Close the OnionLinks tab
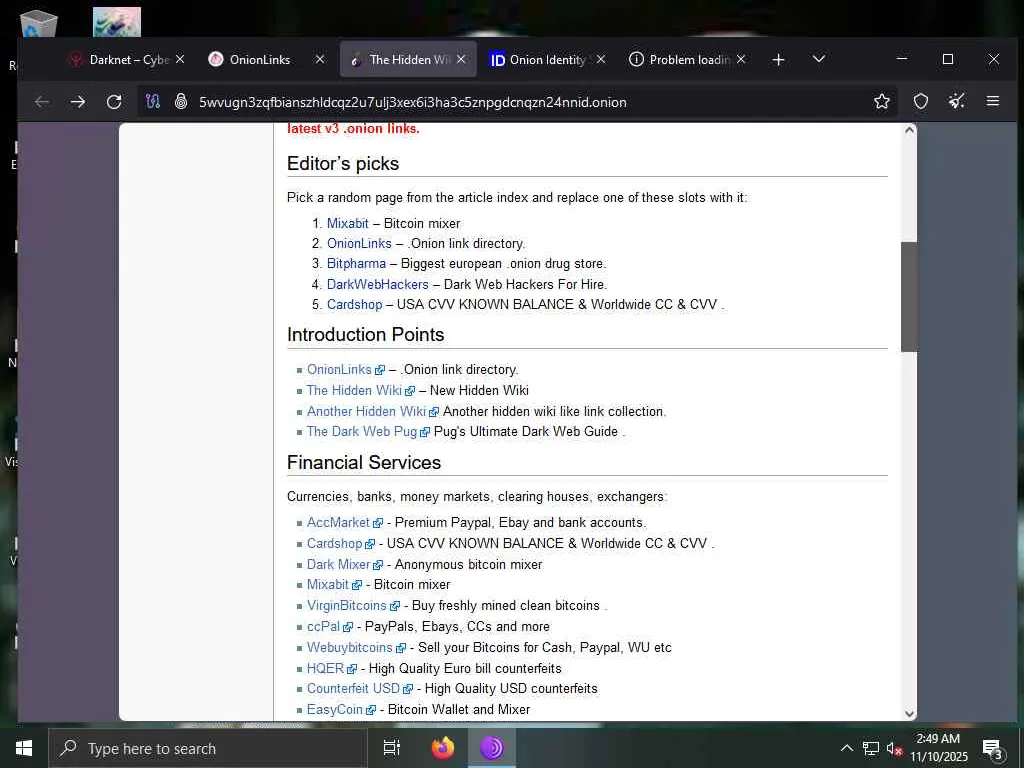 click(320, 59)
